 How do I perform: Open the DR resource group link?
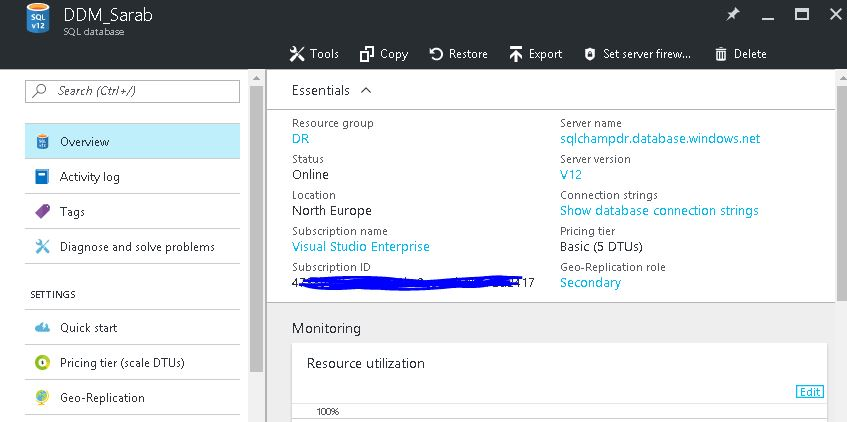tap(300, 139)
